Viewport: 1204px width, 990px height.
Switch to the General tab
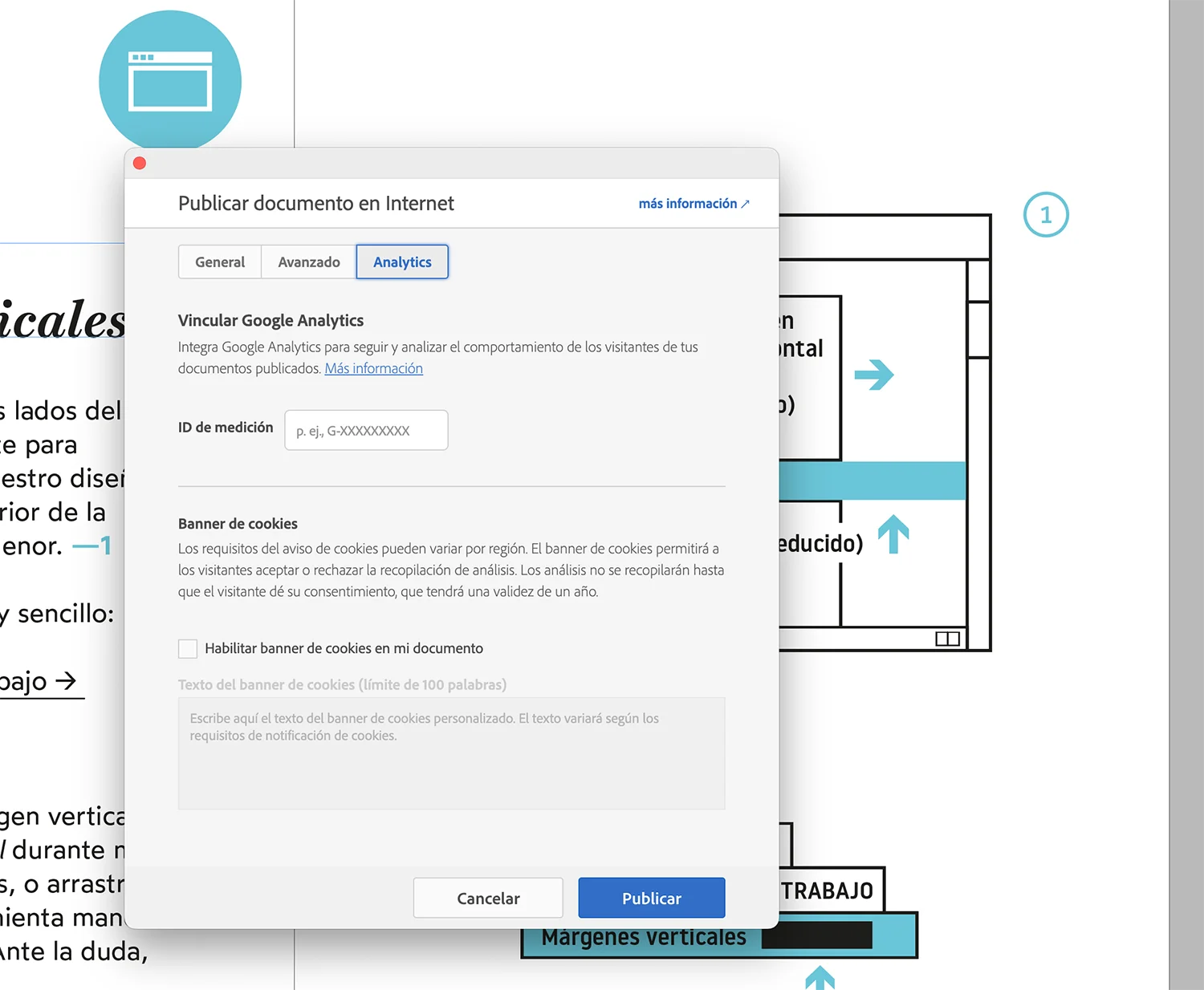(219, 262)
